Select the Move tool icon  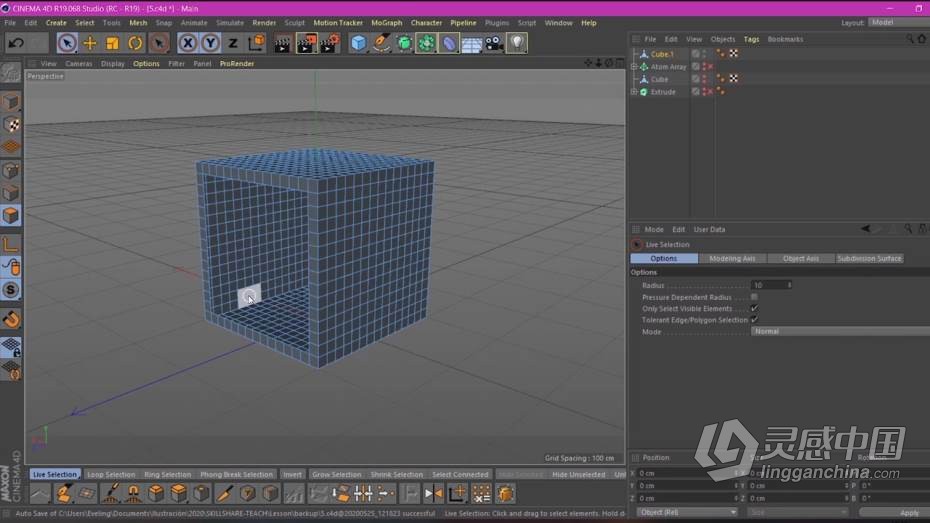(x=90, y=43)
